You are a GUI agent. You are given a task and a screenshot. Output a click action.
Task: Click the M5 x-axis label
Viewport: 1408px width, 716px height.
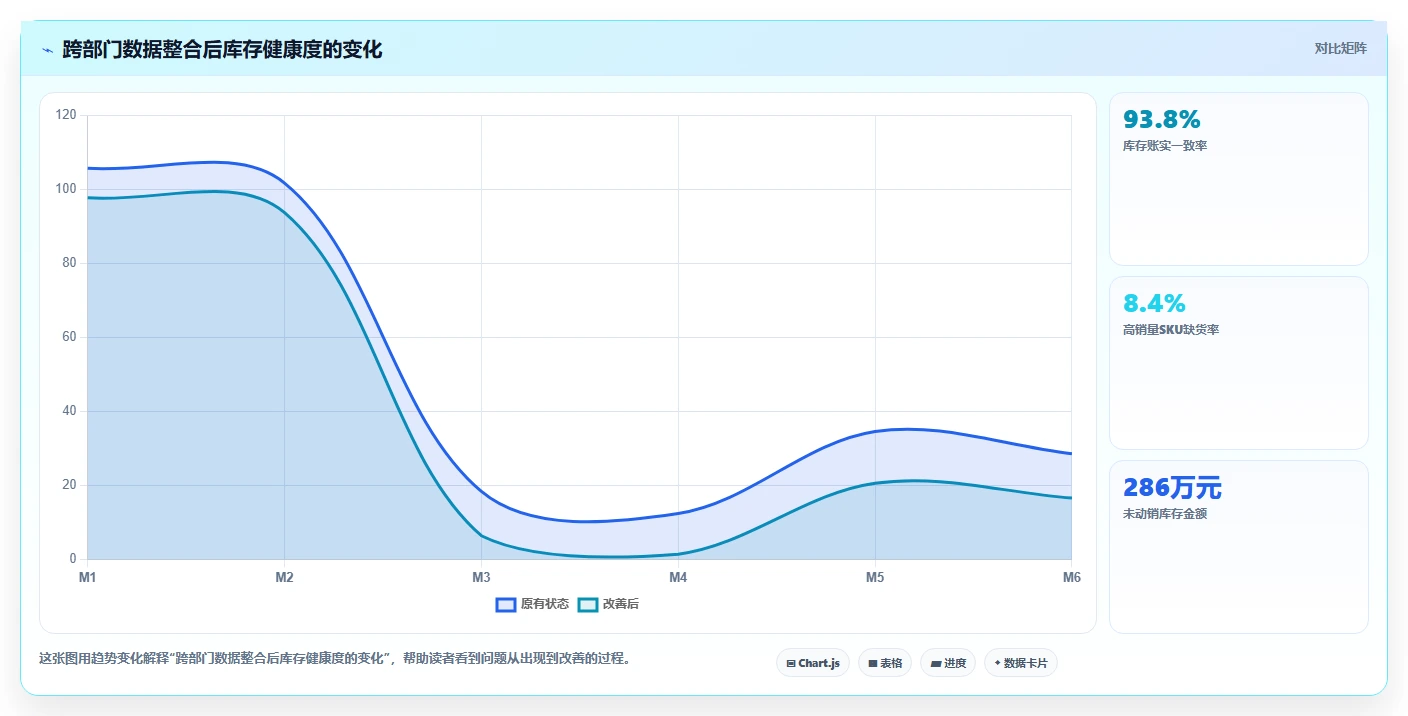click(x=875, y=578)
